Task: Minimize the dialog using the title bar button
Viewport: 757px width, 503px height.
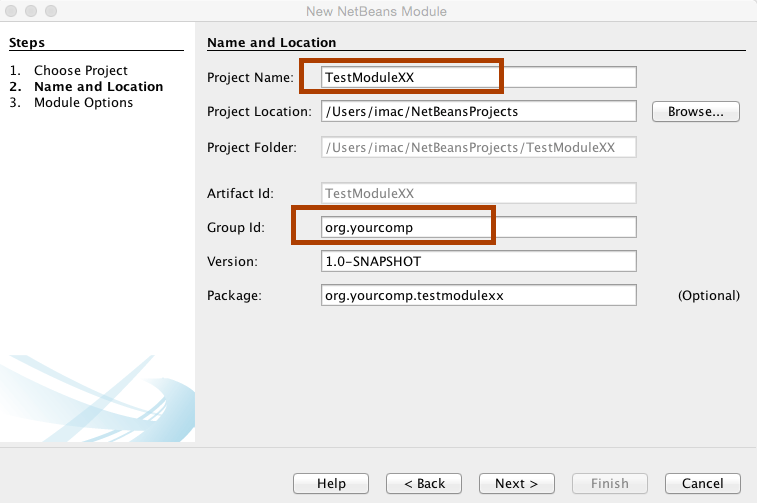Action: click(x=32, y=11)
